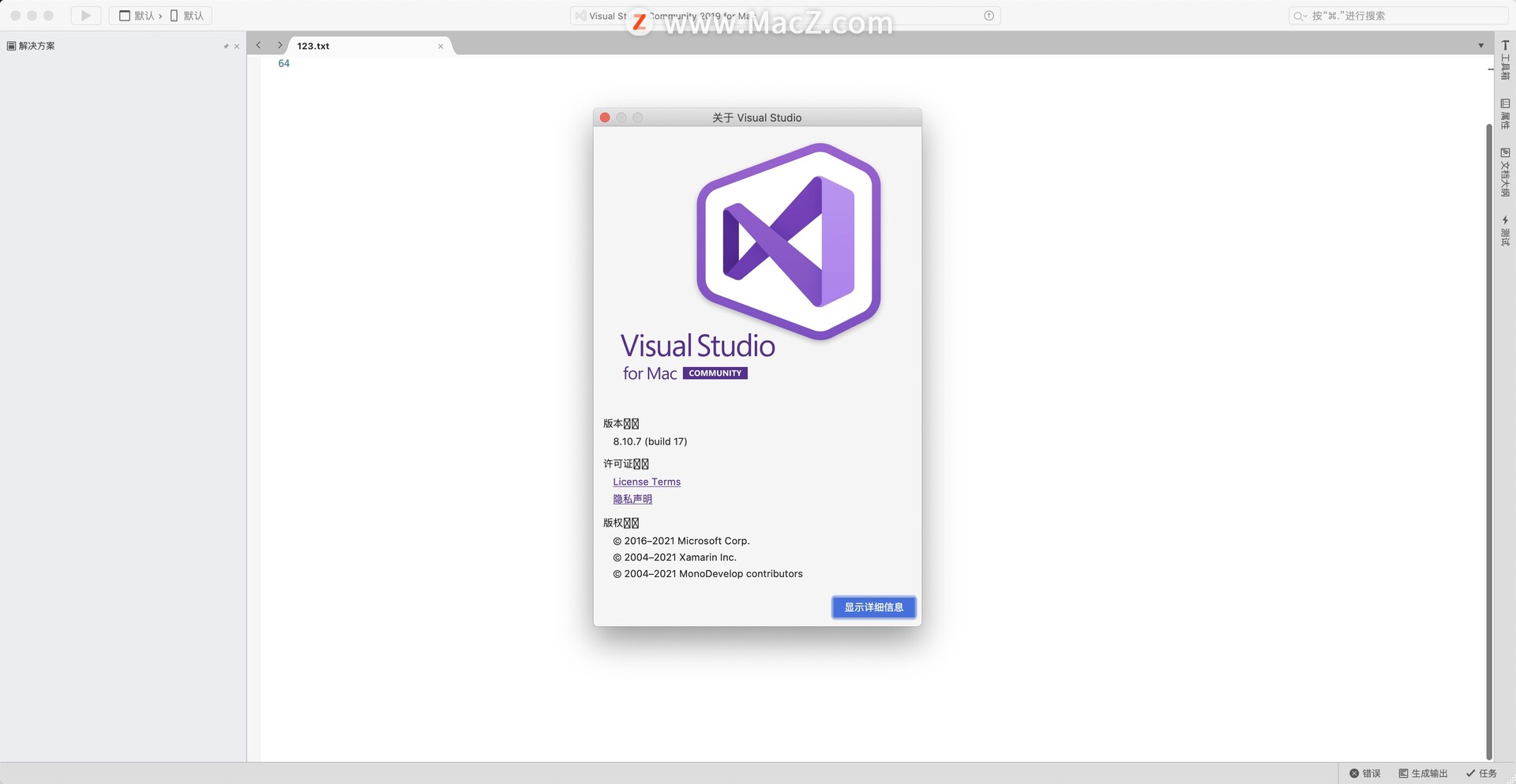The height and width of the screenshot is (784, 1516).
Task: Show the 错误 errors pad
Action: 1365,774
